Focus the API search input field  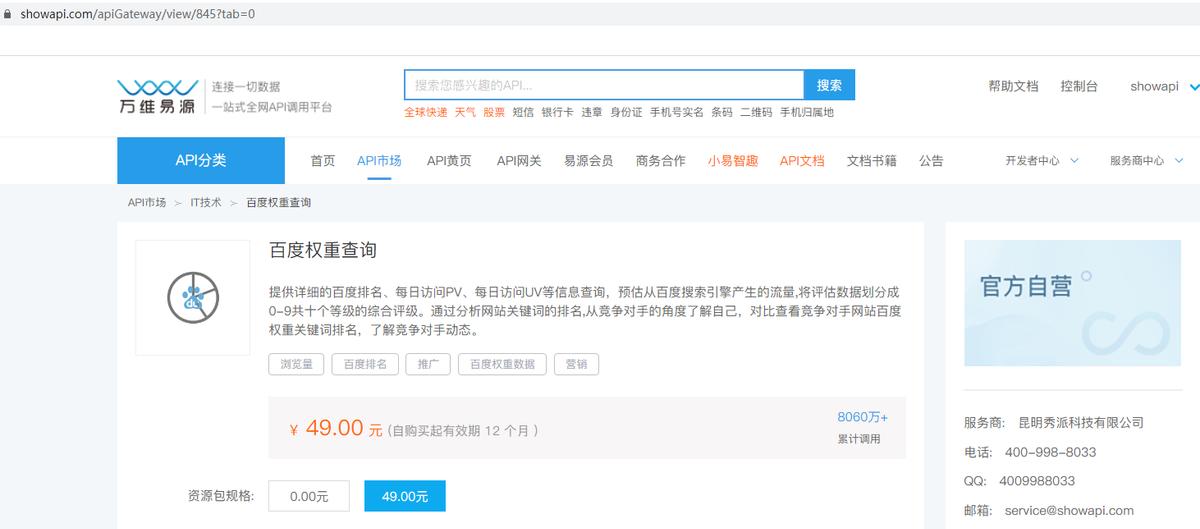[604, 85]
